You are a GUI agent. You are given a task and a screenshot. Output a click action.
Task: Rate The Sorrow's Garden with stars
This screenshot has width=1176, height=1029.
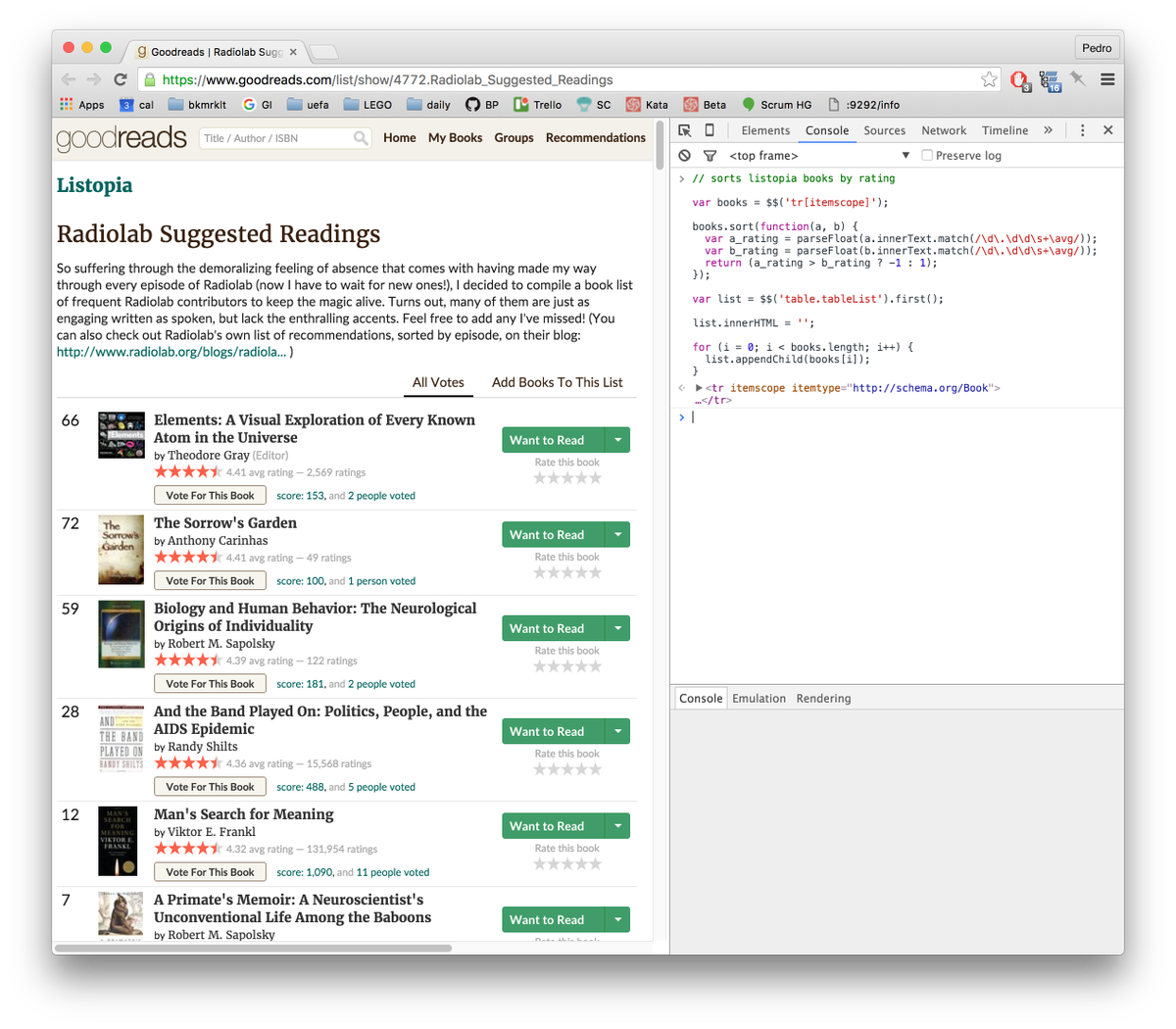point(567,572)
